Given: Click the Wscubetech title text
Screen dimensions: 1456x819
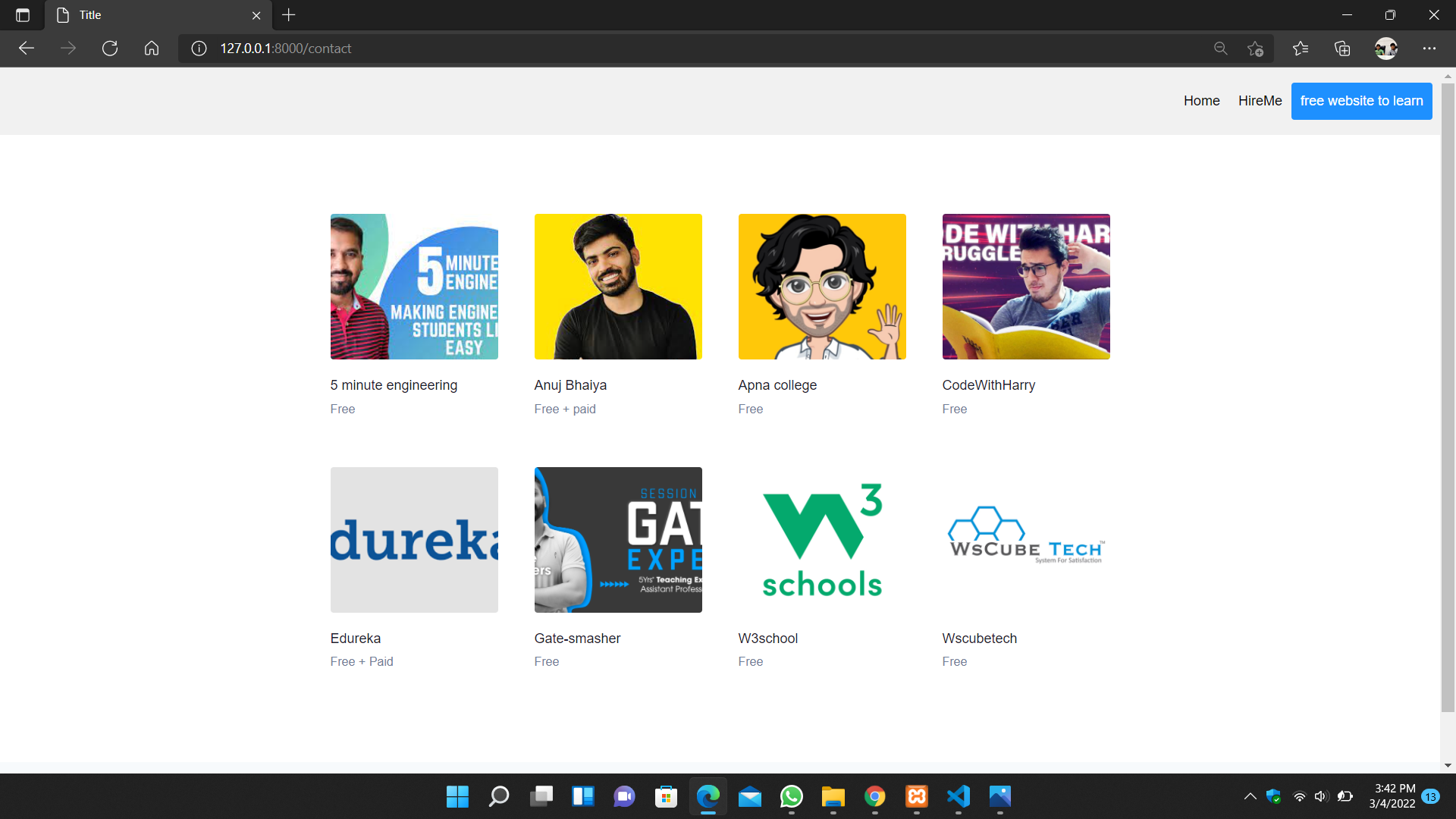Looking at the screenshot, I should coord(979,639).
